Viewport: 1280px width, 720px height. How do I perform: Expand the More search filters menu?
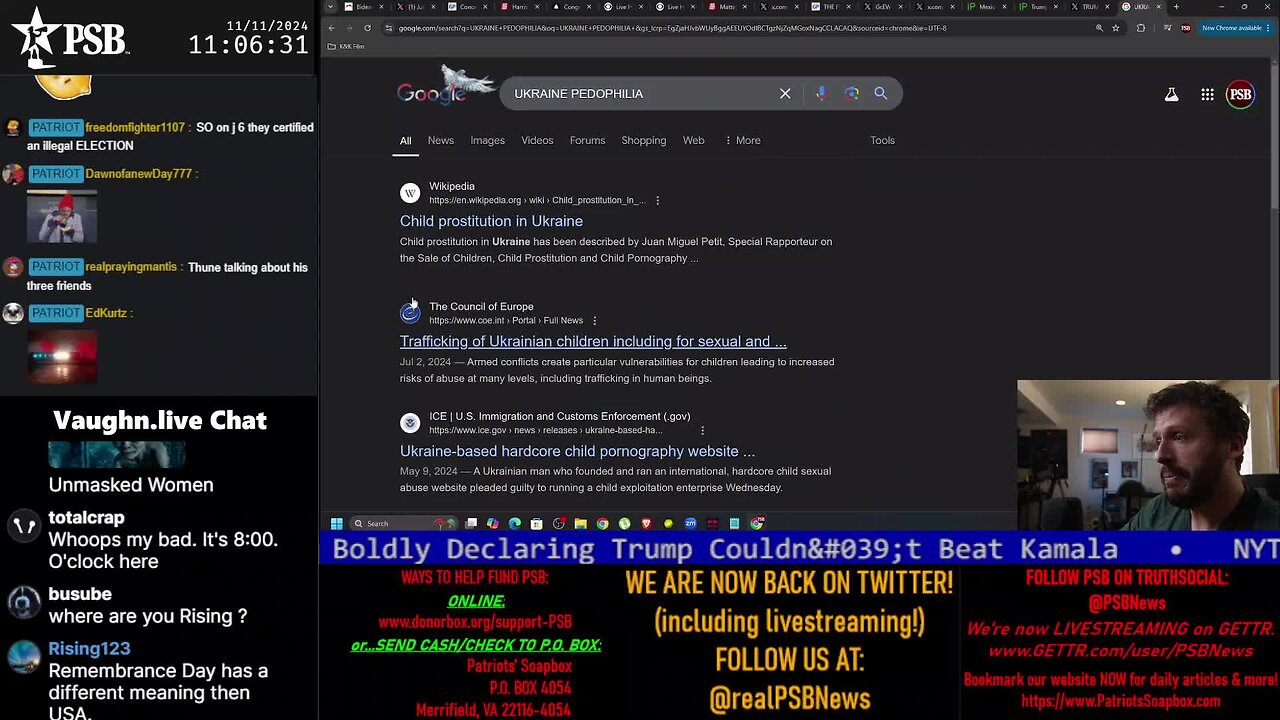pos(743,140)
